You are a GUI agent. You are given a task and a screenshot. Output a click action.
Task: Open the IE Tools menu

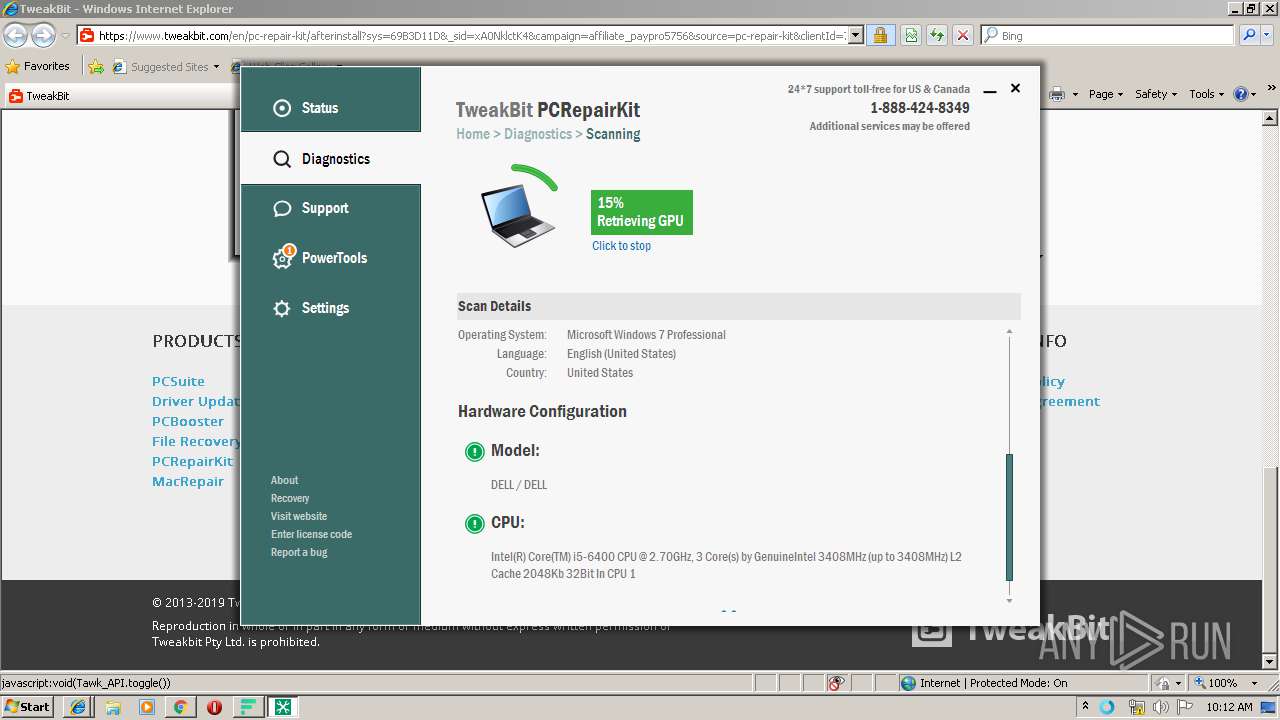1207,94
